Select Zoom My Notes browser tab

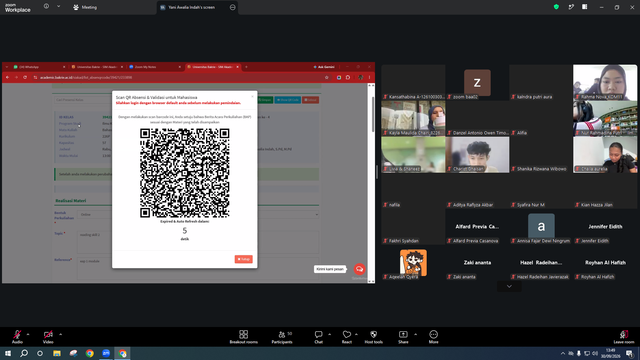(x=154, y=67)
